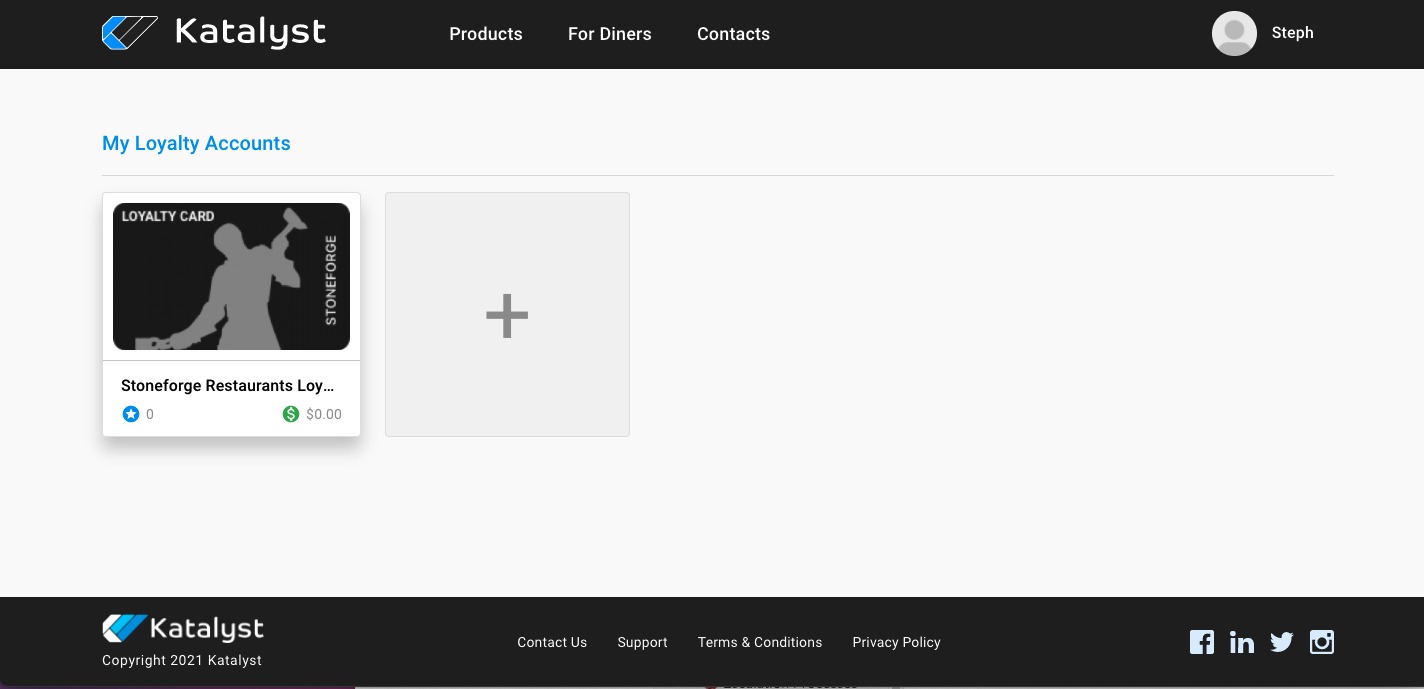
Task: Select the Stoneforge Restaurants Loyalty title
Action: (227, 386)
